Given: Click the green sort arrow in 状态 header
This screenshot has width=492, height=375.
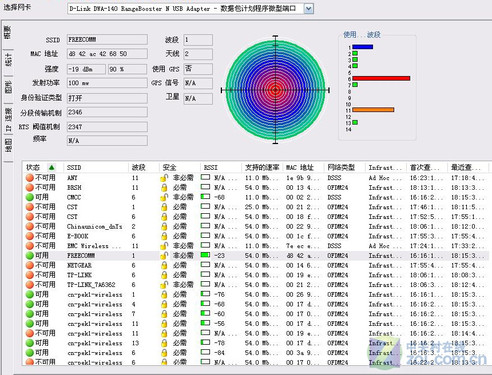Looking at the screenshot, I should 51,167.
